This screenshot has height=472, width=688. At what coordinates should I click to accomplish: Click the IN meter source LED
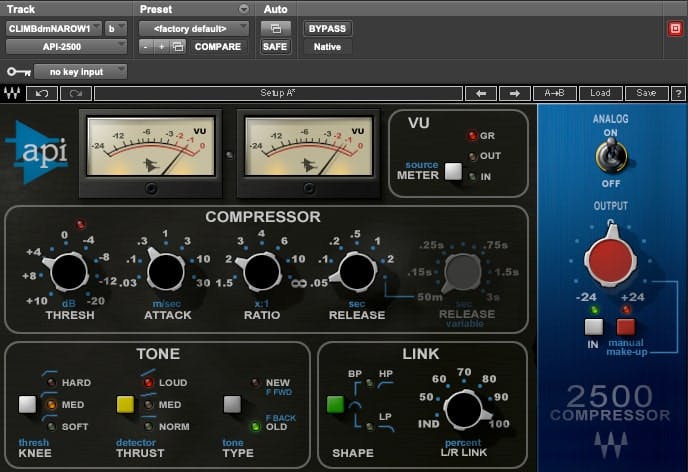coord(473,177)
